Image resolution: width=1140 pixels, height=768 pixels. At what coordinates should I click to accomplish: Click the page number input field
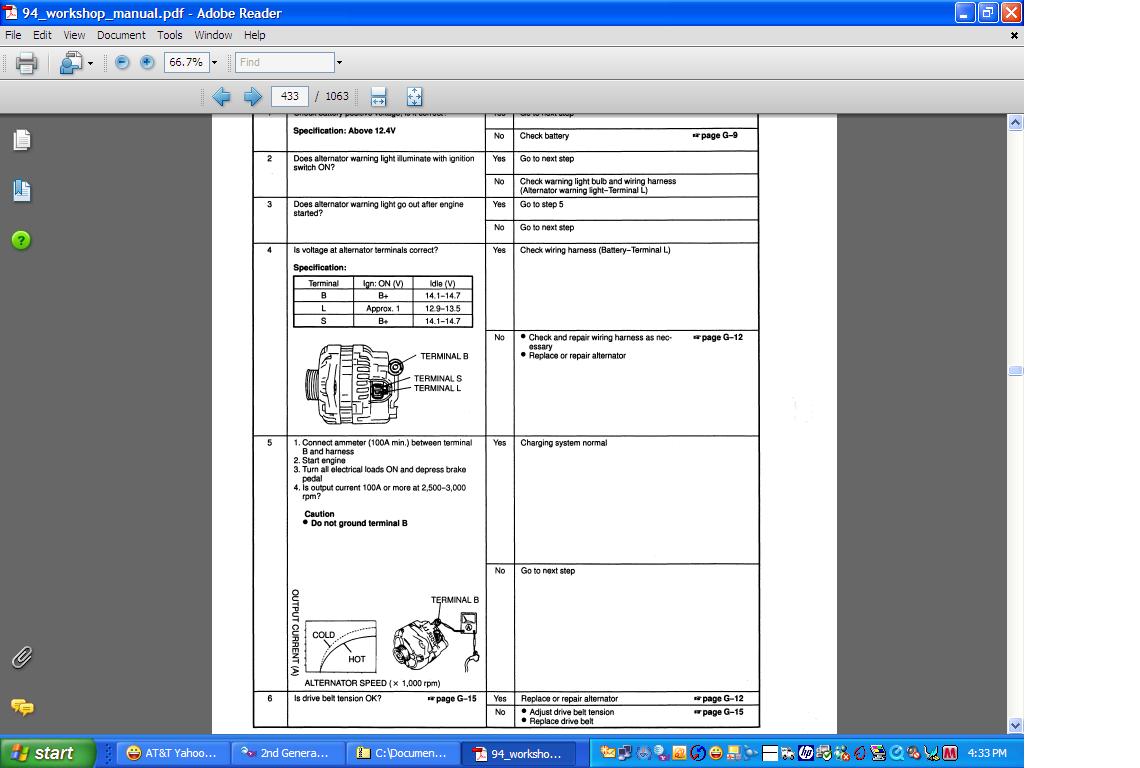[x=289, y=96]
